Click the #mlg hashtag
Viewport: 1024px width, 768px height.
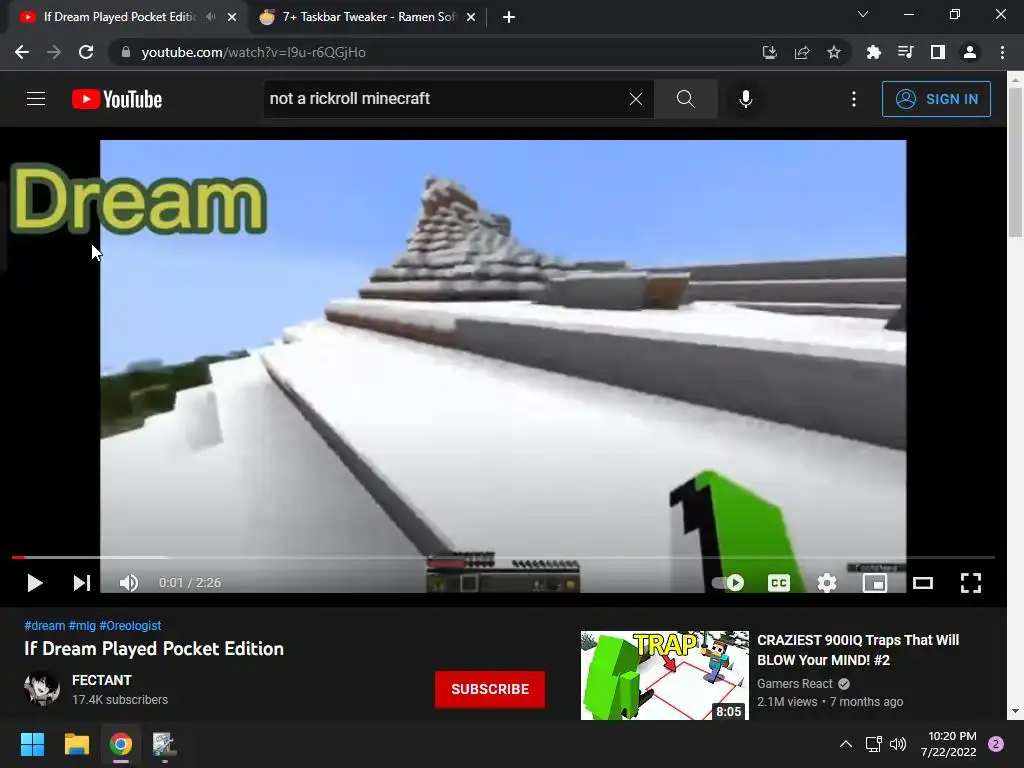82,626
